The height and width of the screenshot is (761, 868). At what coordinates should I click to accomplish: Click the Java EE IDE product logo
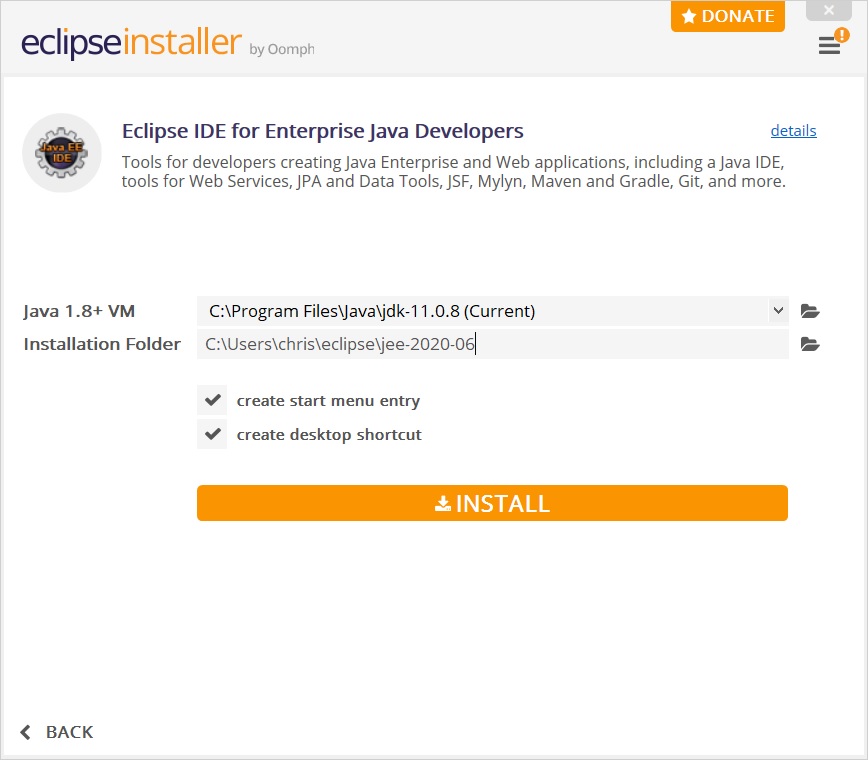click(61, 153)
